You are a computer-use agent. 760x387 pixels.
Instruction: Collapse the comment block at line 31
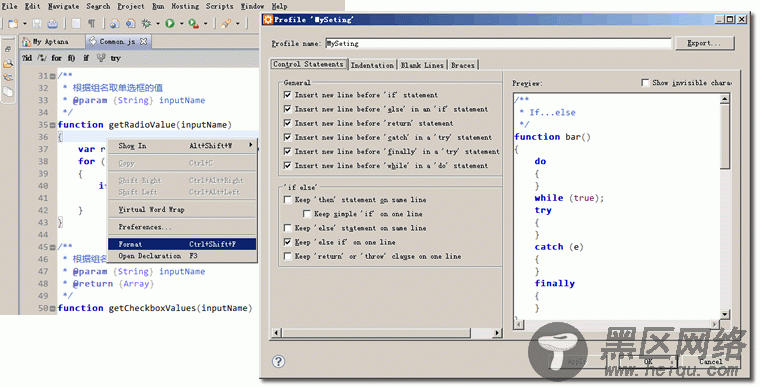pyautogui.click(x=52, y=76)
